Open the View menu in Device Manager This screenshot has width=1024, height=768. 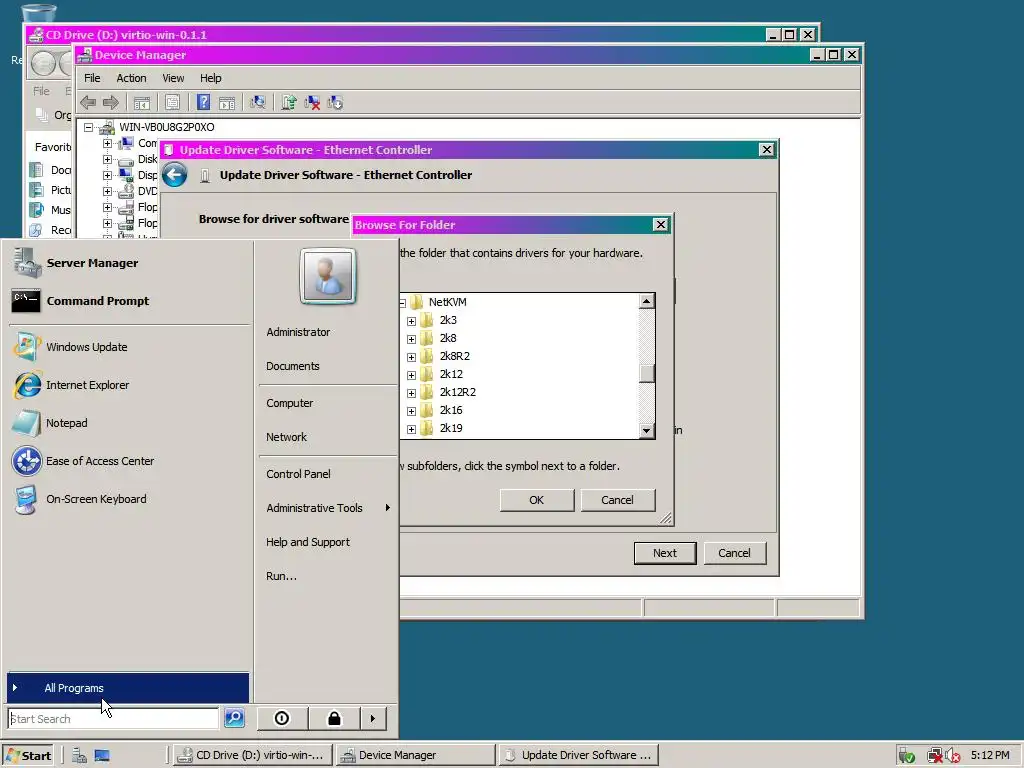click(173, 78)
